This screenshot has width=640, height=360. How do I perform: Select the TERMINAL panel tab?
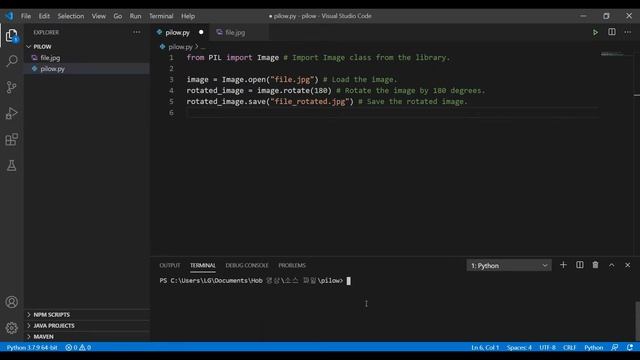[x=202, y=265]
